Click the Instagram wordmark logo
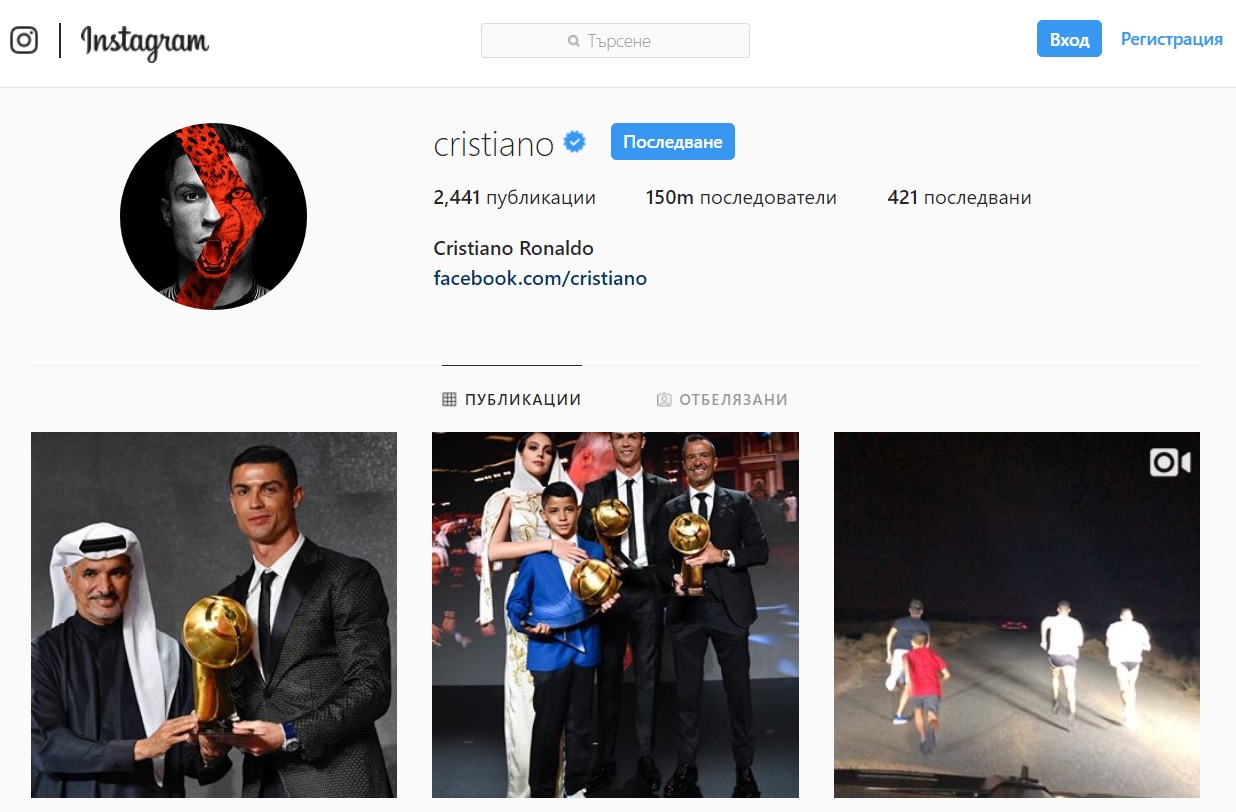Viewport: 1236px width, 812px height. tap(145, 42)
